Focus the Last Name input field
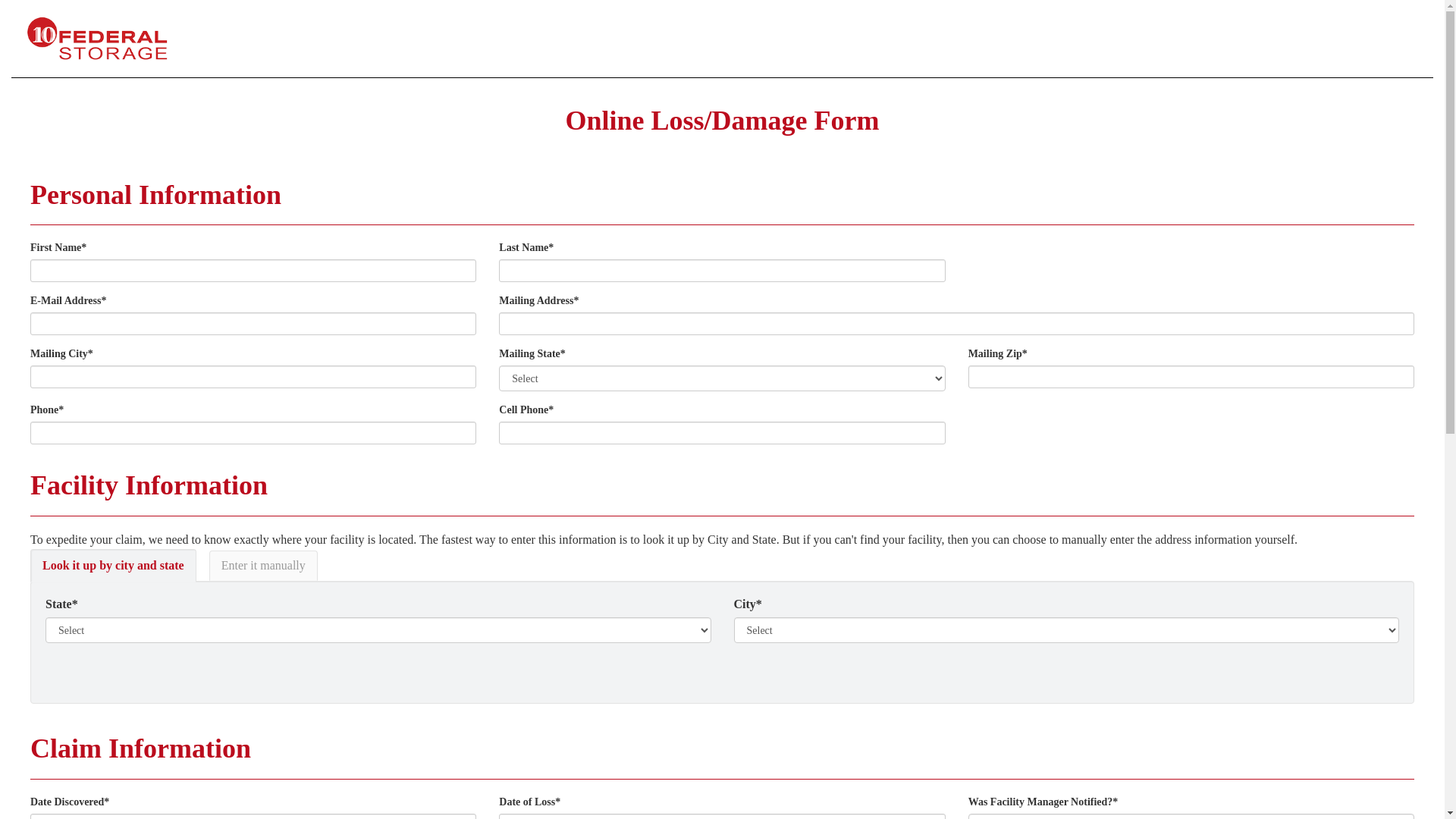This screenshot has height=819, width=1456. pos(722,271)
